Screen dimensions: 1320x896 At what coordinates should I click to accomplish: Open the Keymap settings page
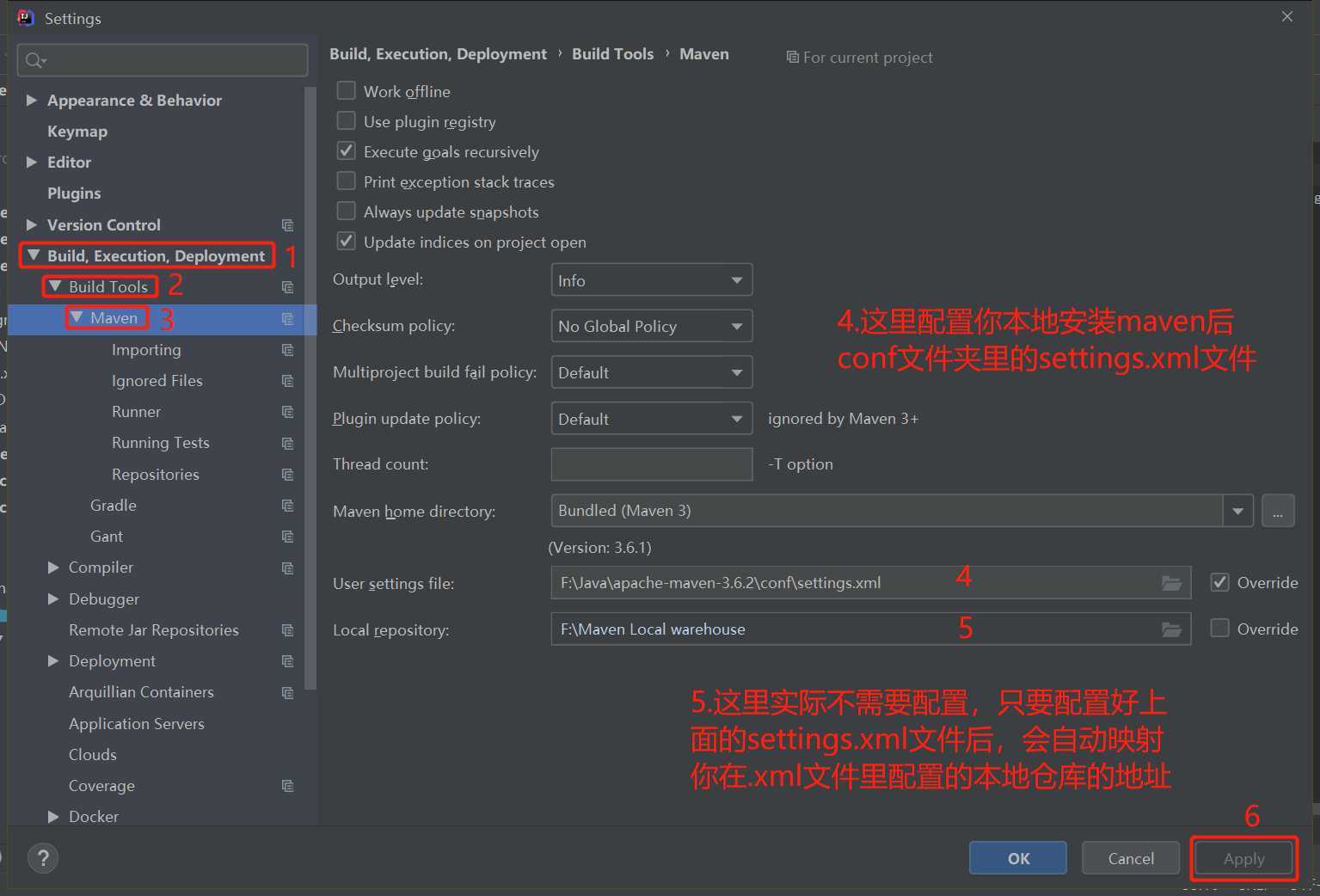tap(77, 132)
